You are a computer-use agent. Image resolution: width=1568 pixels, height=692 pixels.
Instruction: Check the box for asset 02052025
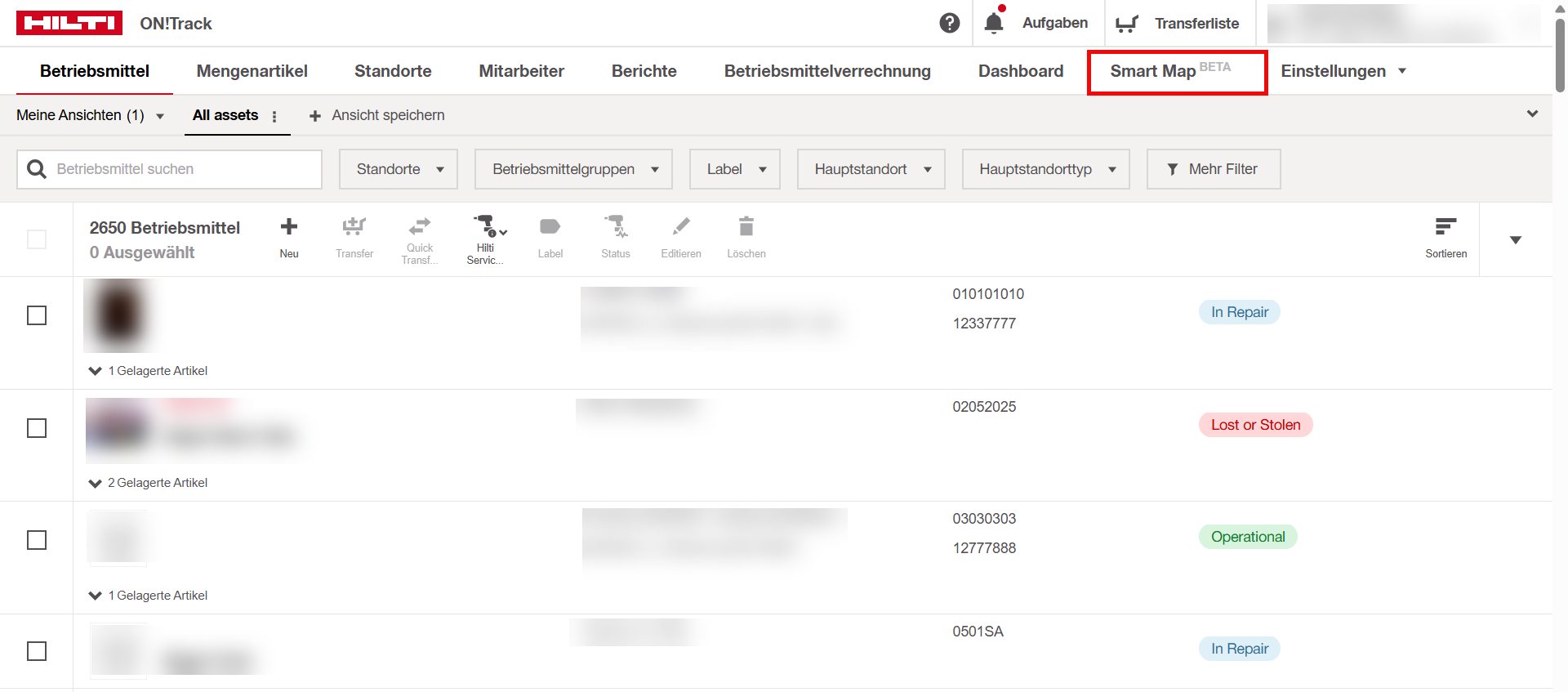click(37, 428)
